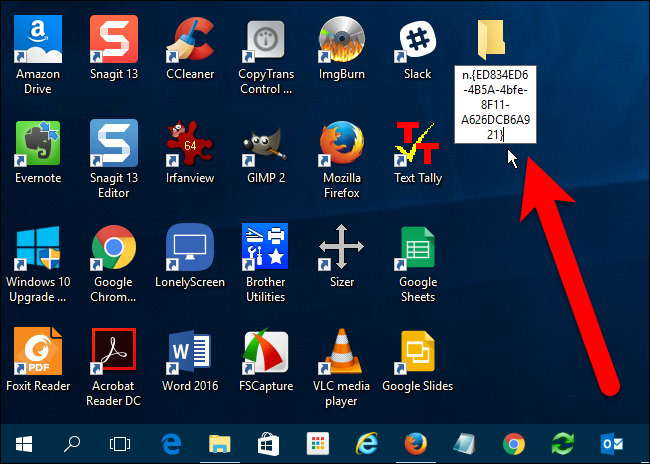Screen dimensions: 650x464
Task: Click the ImgBurn desktop icon
Action: (x=341, y=40)
